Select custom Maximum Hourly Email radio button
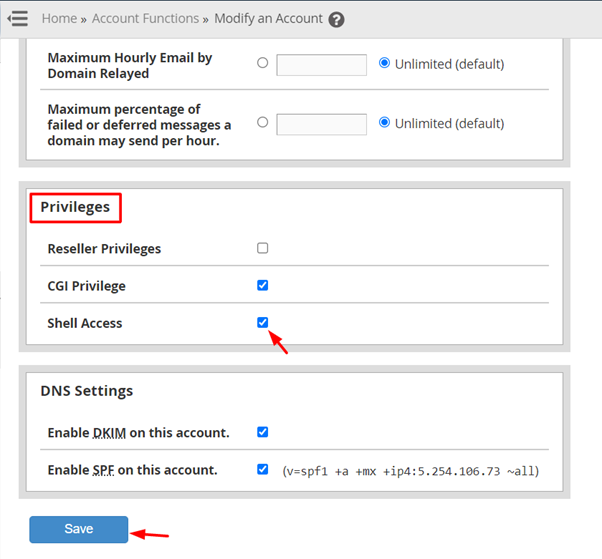602x559 pixels. click(x=263, y=63)
